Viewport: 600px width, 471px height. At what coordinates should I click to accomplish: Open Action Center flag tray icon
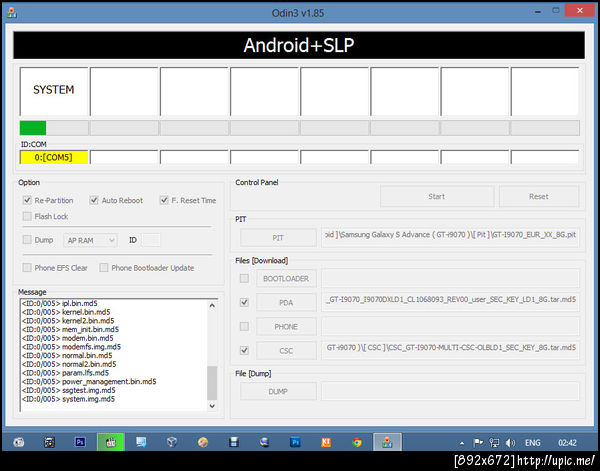pos(478,443)
